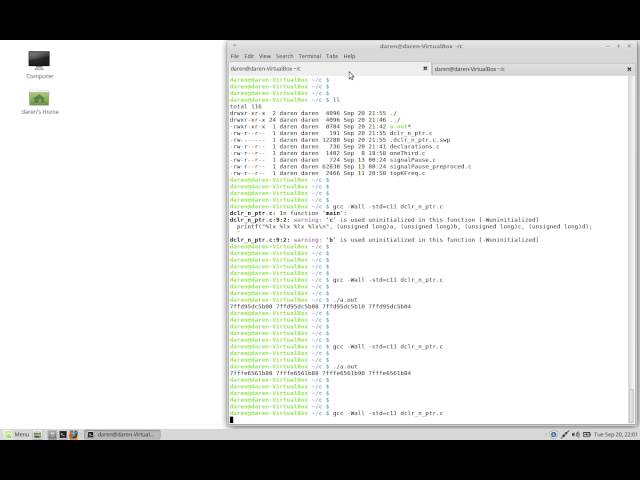Click the terminal window title bar

pyautogui.click(x=420, y=46)
